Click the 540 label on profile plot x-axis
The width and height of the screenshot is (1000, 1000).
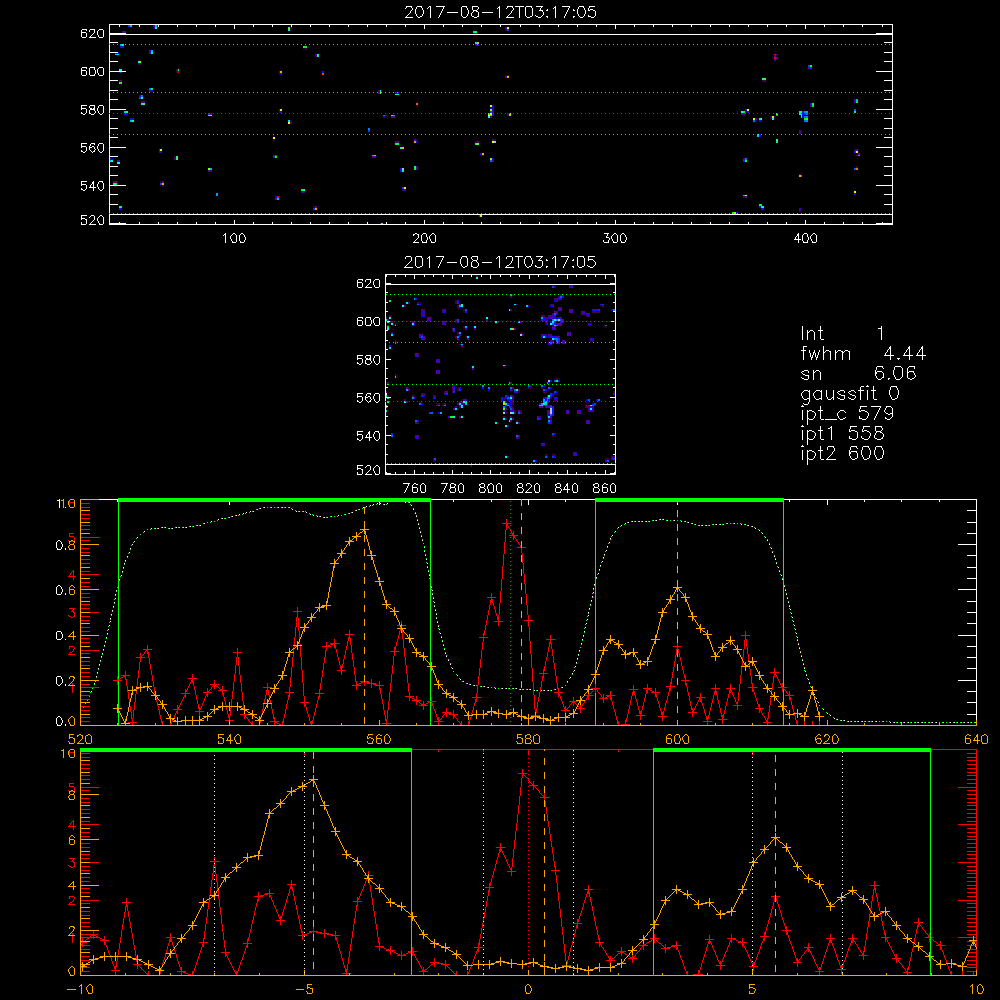(230, 739)
